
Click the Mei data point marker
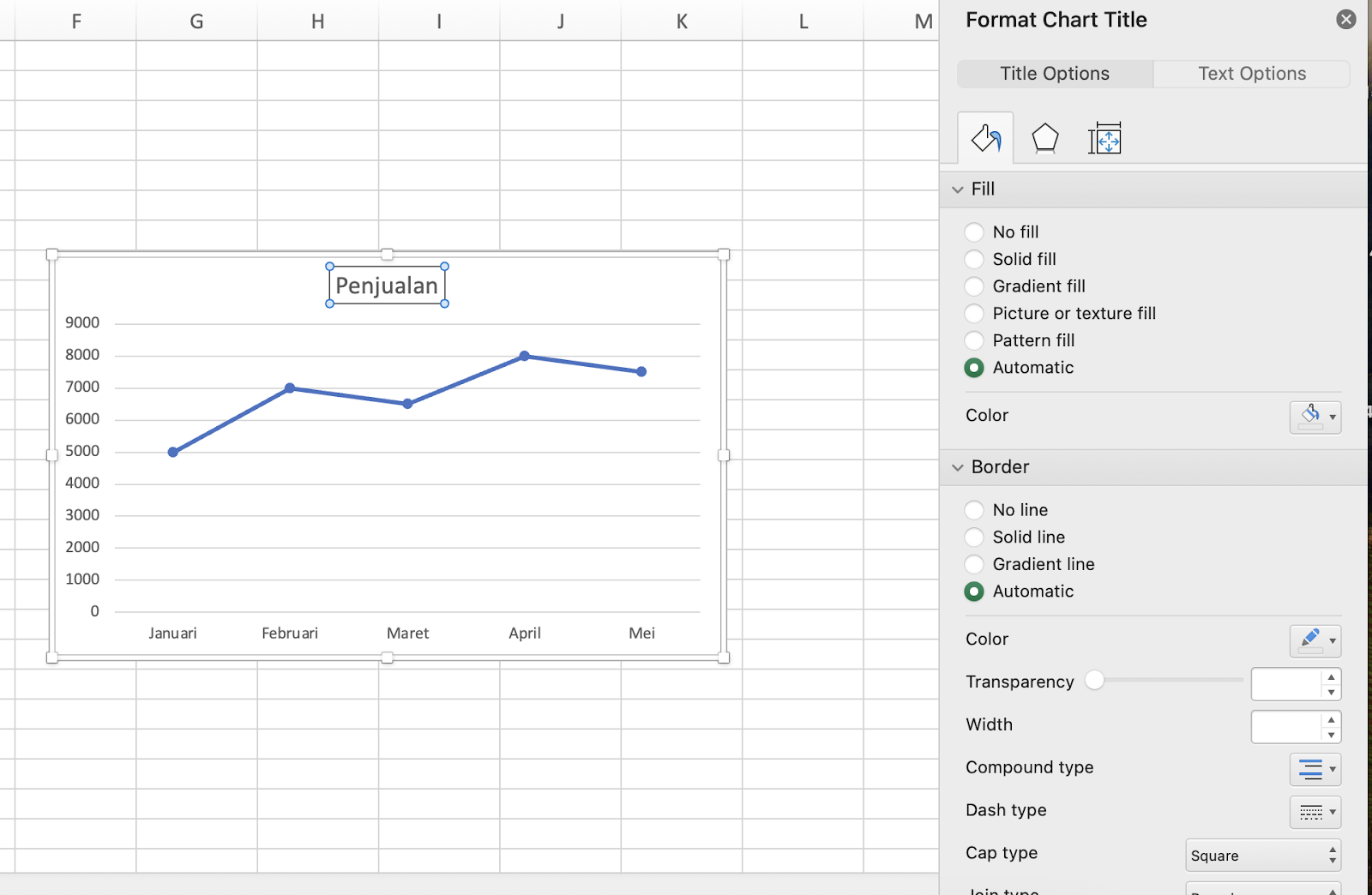pos(641,371)
